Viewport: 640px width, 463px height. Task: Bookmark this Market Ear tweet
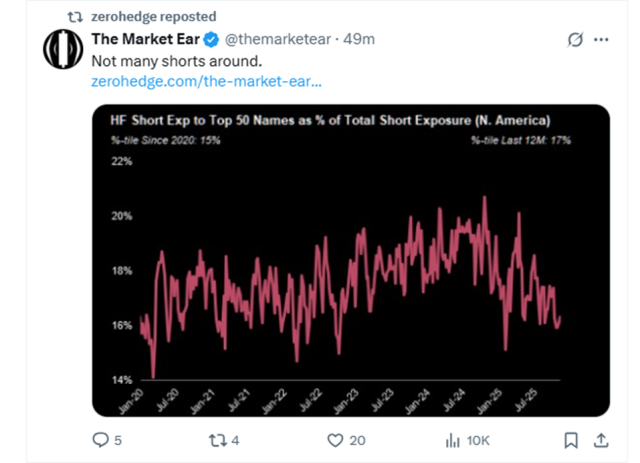coord(571,439)
